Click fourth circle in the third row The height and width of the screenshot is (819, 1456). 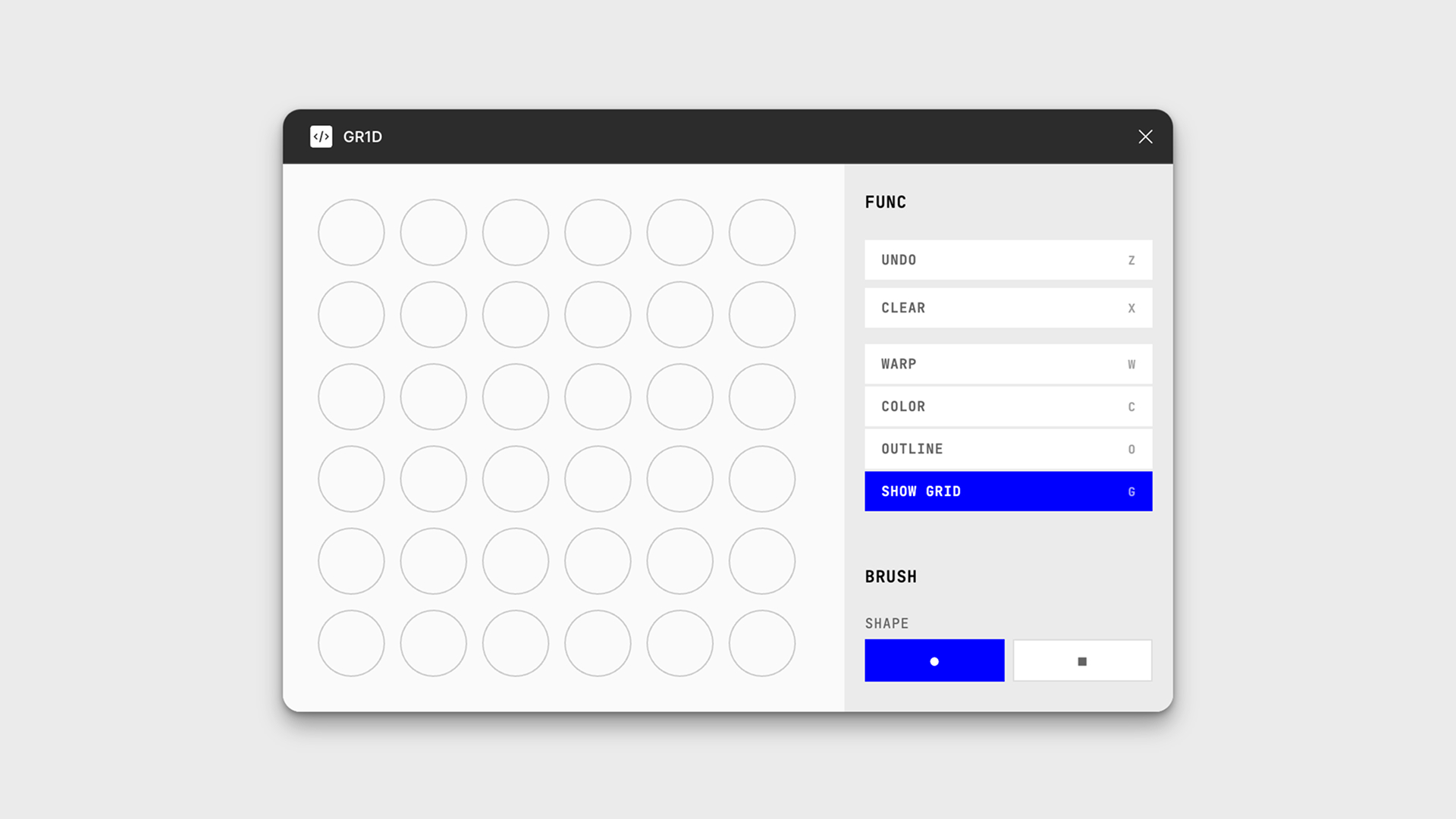598,397
